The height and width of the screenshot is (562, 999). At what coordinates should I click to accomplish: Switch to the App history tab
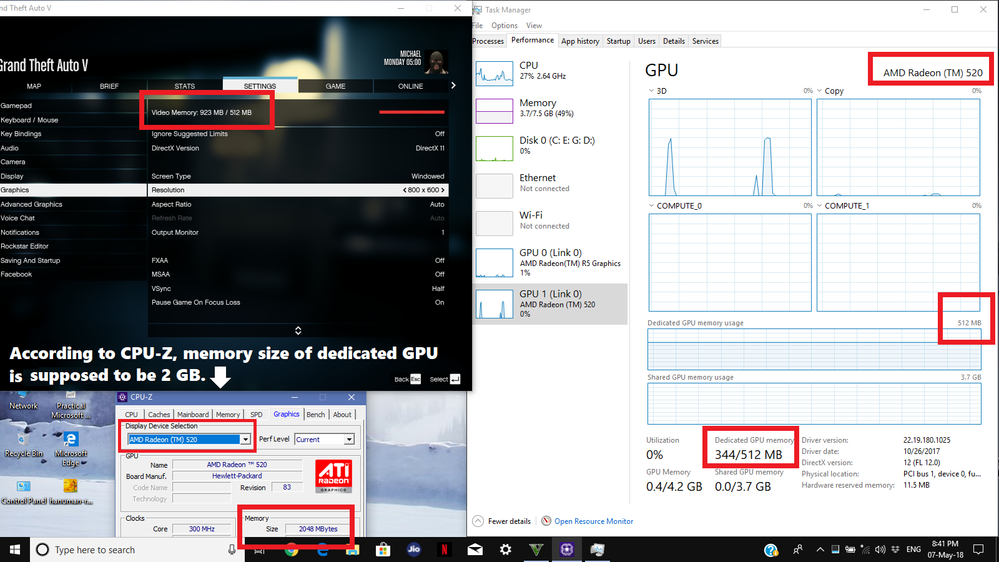click(x=580, y=41)
